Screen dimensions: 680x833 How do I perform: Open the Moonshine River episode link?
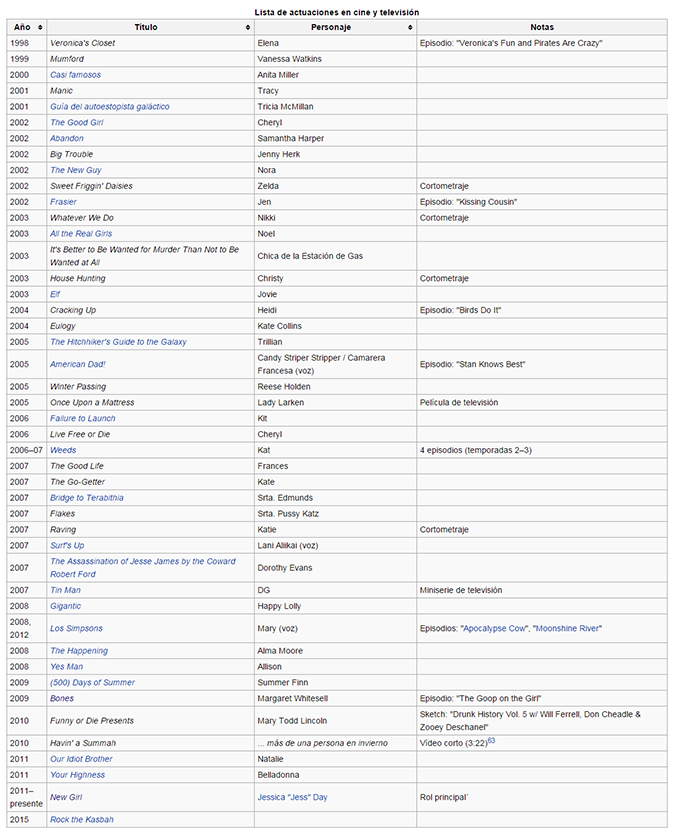tap(567, 628)
